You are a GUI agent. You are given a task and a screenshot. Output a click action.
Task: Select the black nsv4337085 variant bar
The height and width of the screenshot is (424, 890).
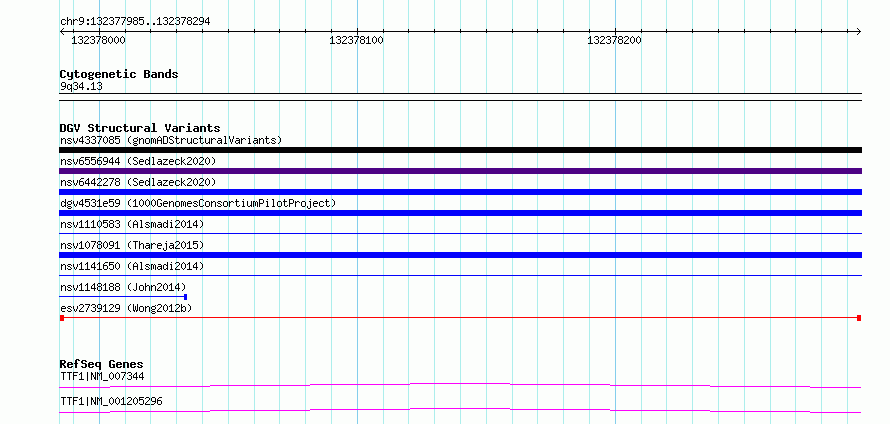coord(460,150)
